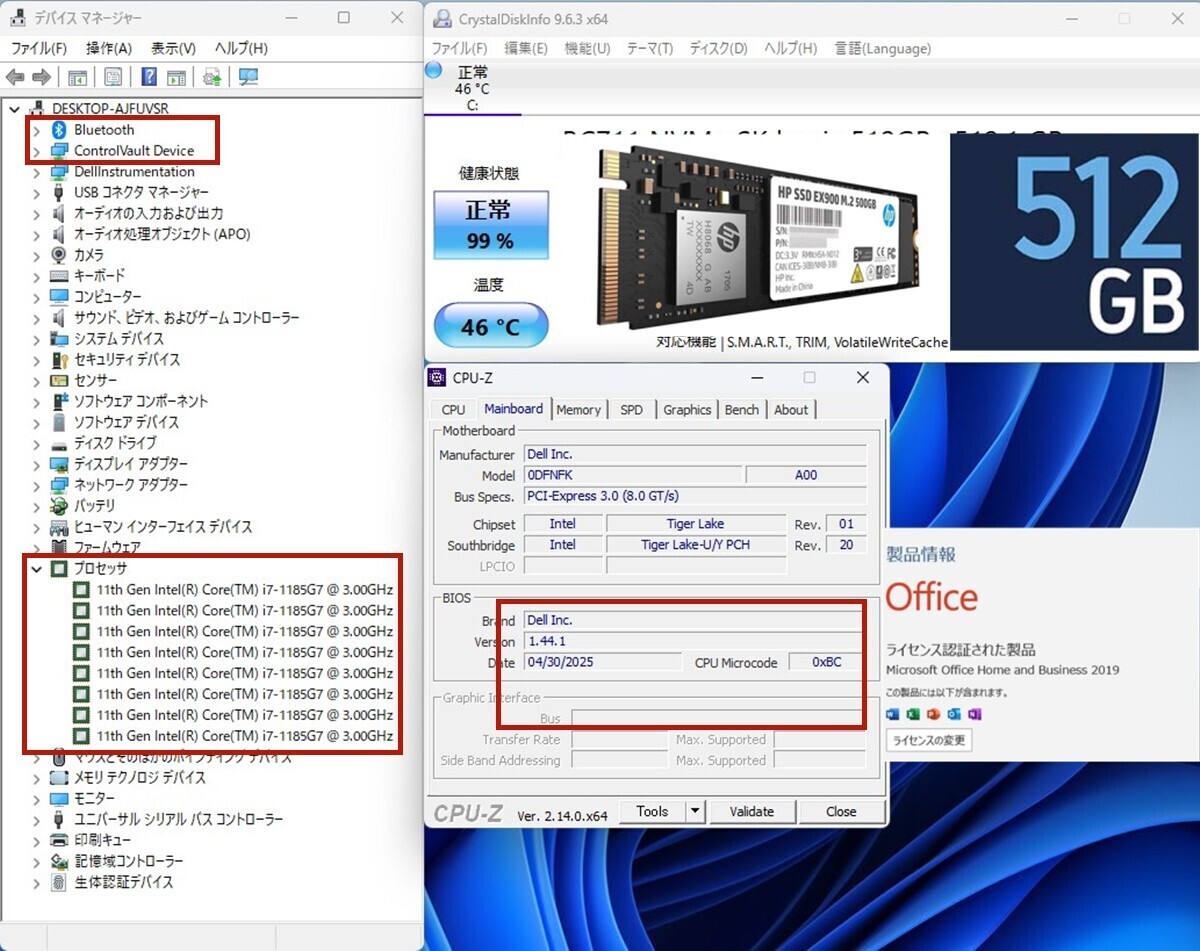The height and width of the screenshot is (951, 1200).
Task: Open テーマ(T) menu in CrystalDiskInfo
Action: click(650, 48)
